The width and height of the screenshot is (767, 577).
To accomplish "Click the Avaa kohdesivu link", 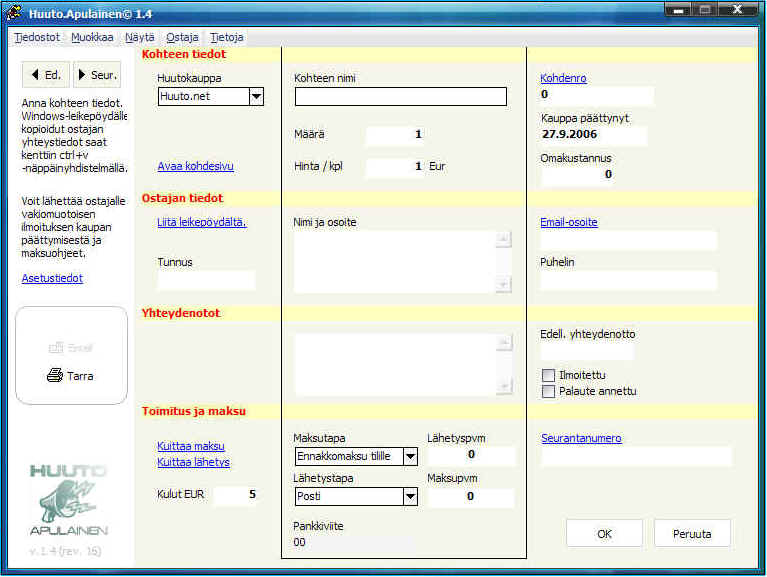I will [195, 166].
